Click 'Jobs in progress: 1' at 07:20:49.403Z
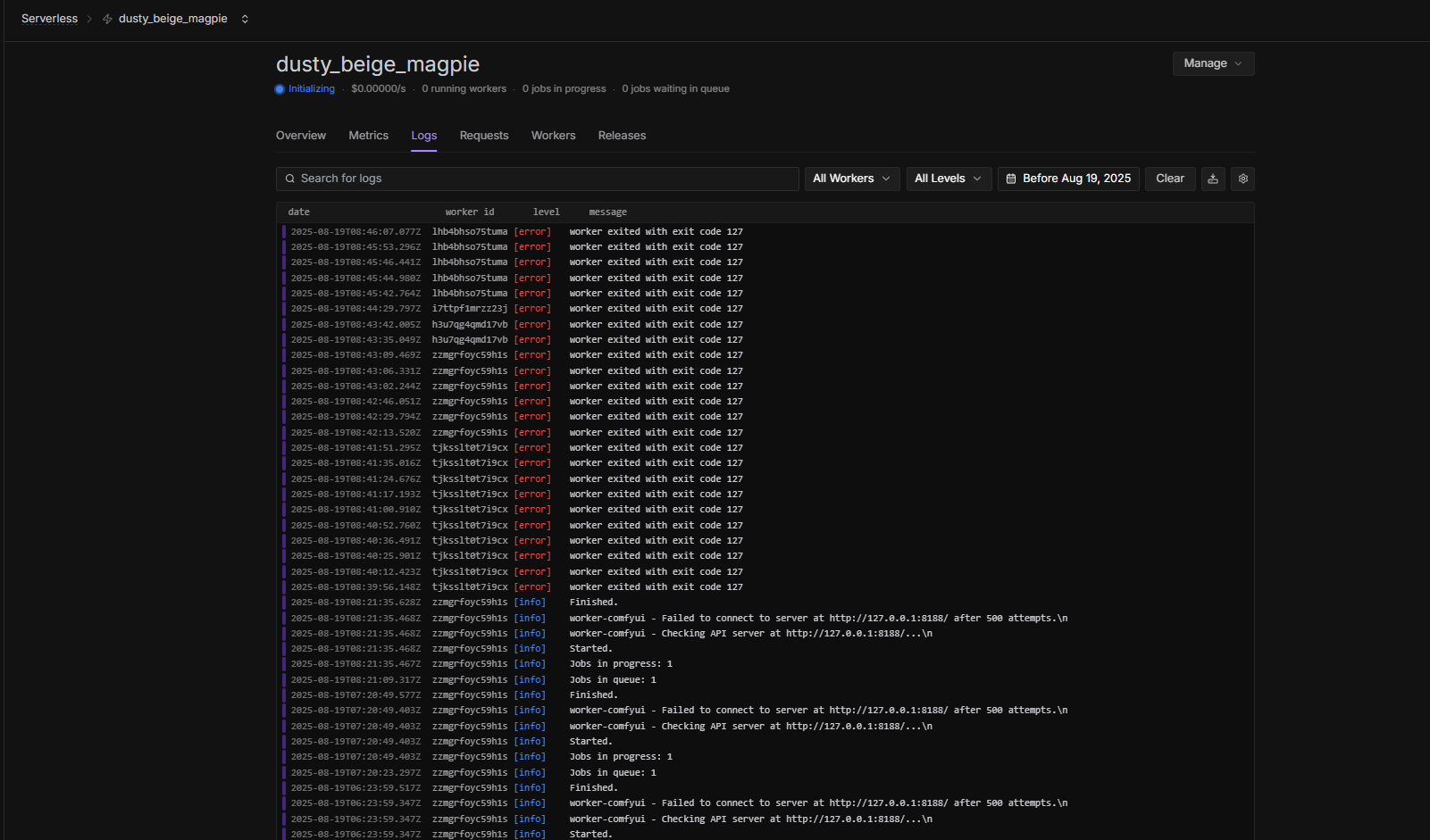This screenshot has height=840, width=1430. (x=621, y=757)
